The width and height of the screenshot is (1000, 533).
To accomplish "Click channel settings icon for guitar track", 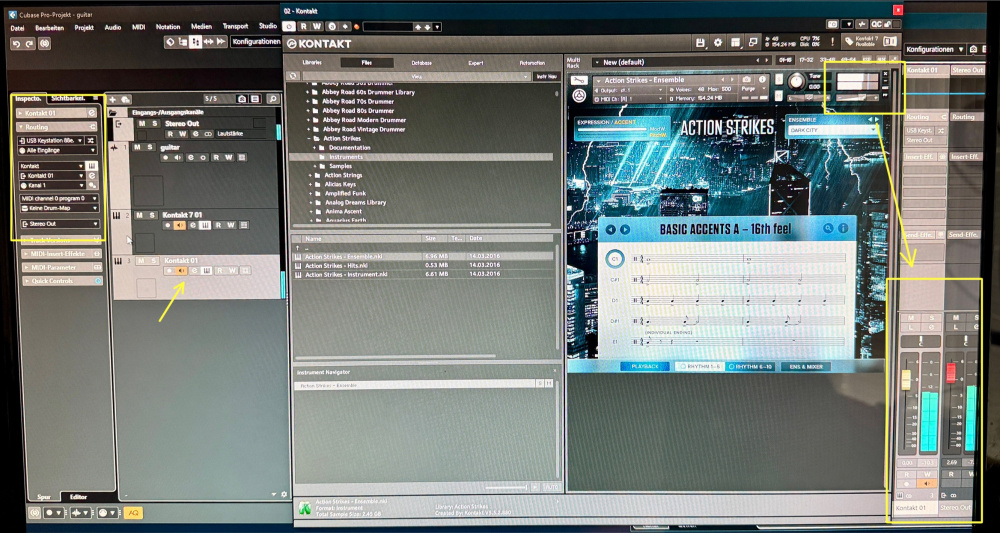I will (190, 157).
